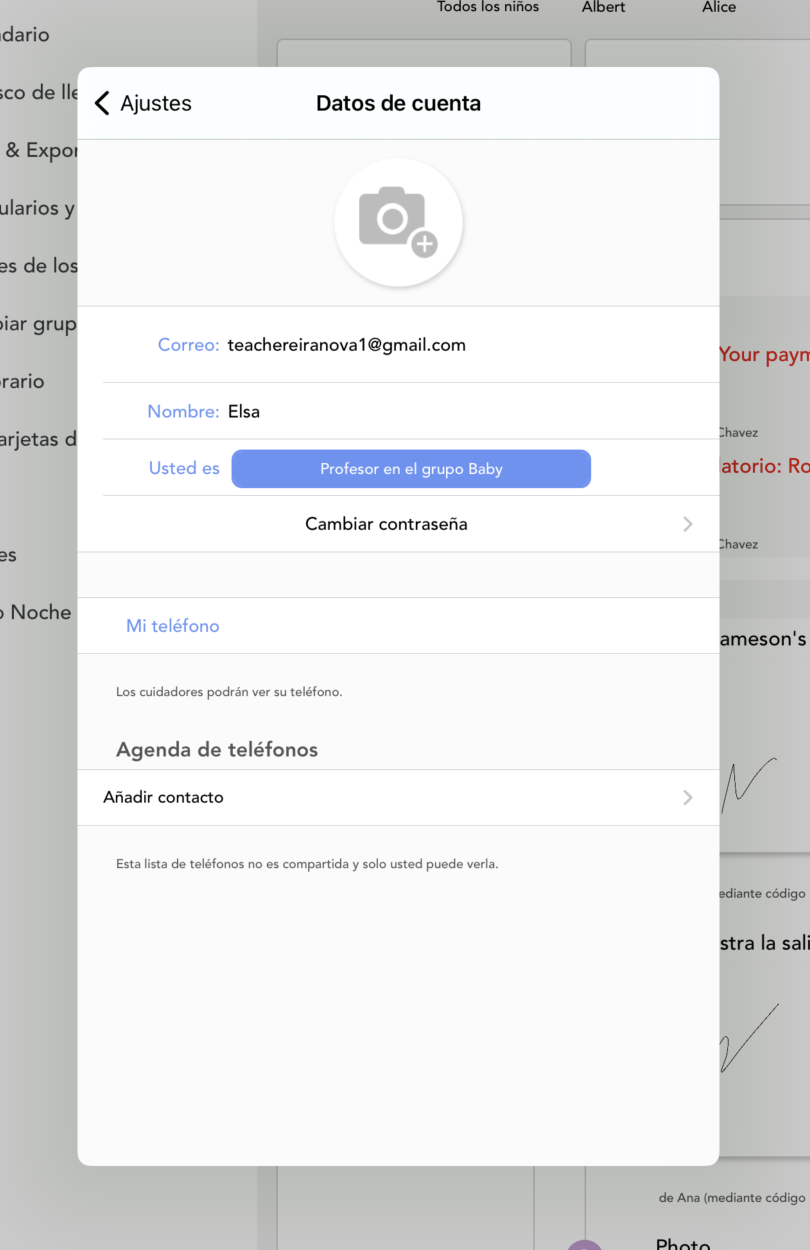Expand the Añadir contacto chevron
Screen dimensions: 810x1250
click(x=687, y=797)
